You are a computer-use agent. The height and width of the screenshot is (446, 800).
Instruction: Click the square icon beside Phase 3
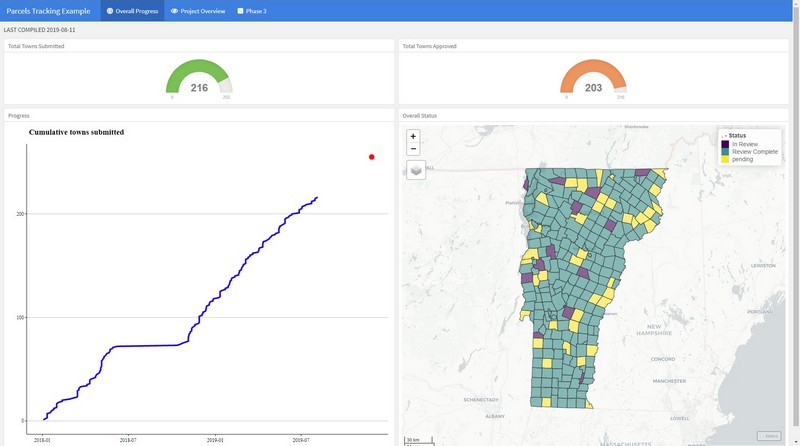[240, 11]
